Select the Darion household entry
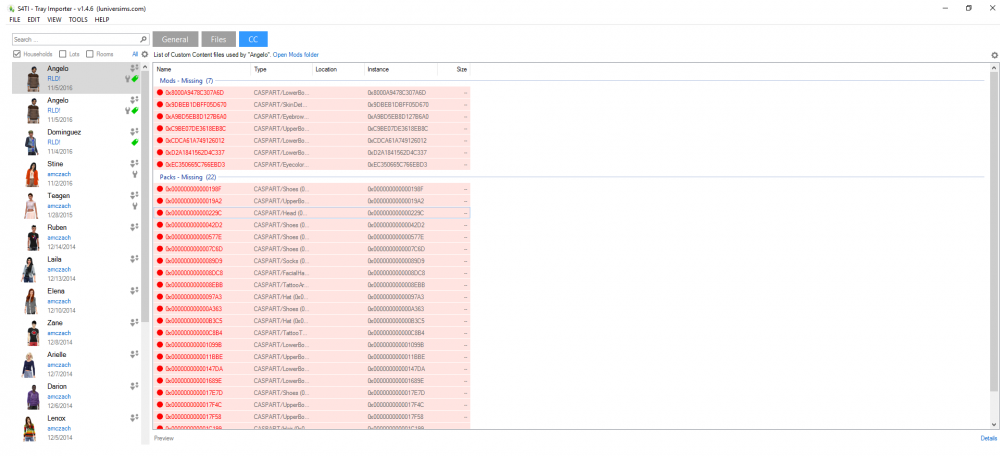Viewport: 1000px width, 456px height. click(x=77, y=396)
